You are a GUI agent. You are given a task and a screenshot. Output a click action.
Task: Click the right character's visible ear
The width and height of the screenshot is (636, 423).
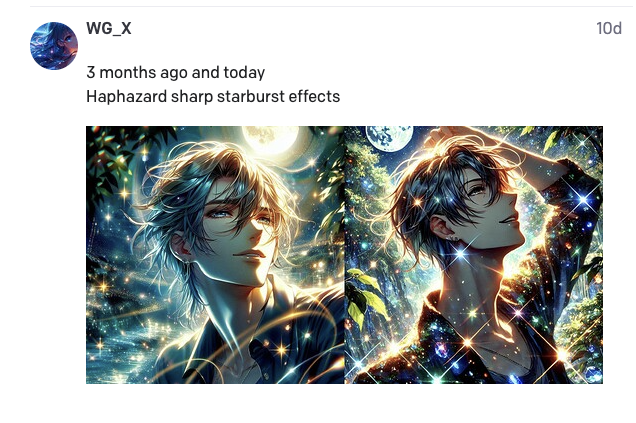tap(443, 228)
